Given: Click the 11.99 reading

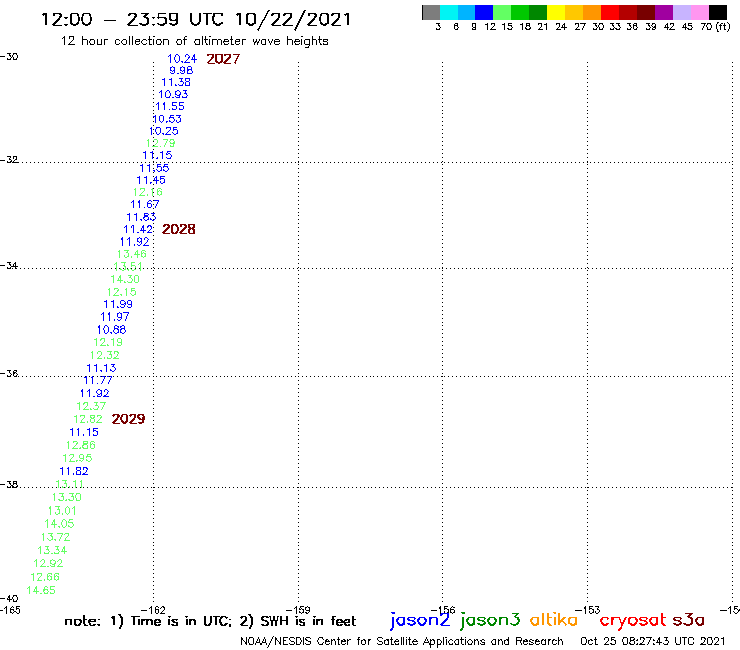Looking at the screenshot, I should (118, 304).
